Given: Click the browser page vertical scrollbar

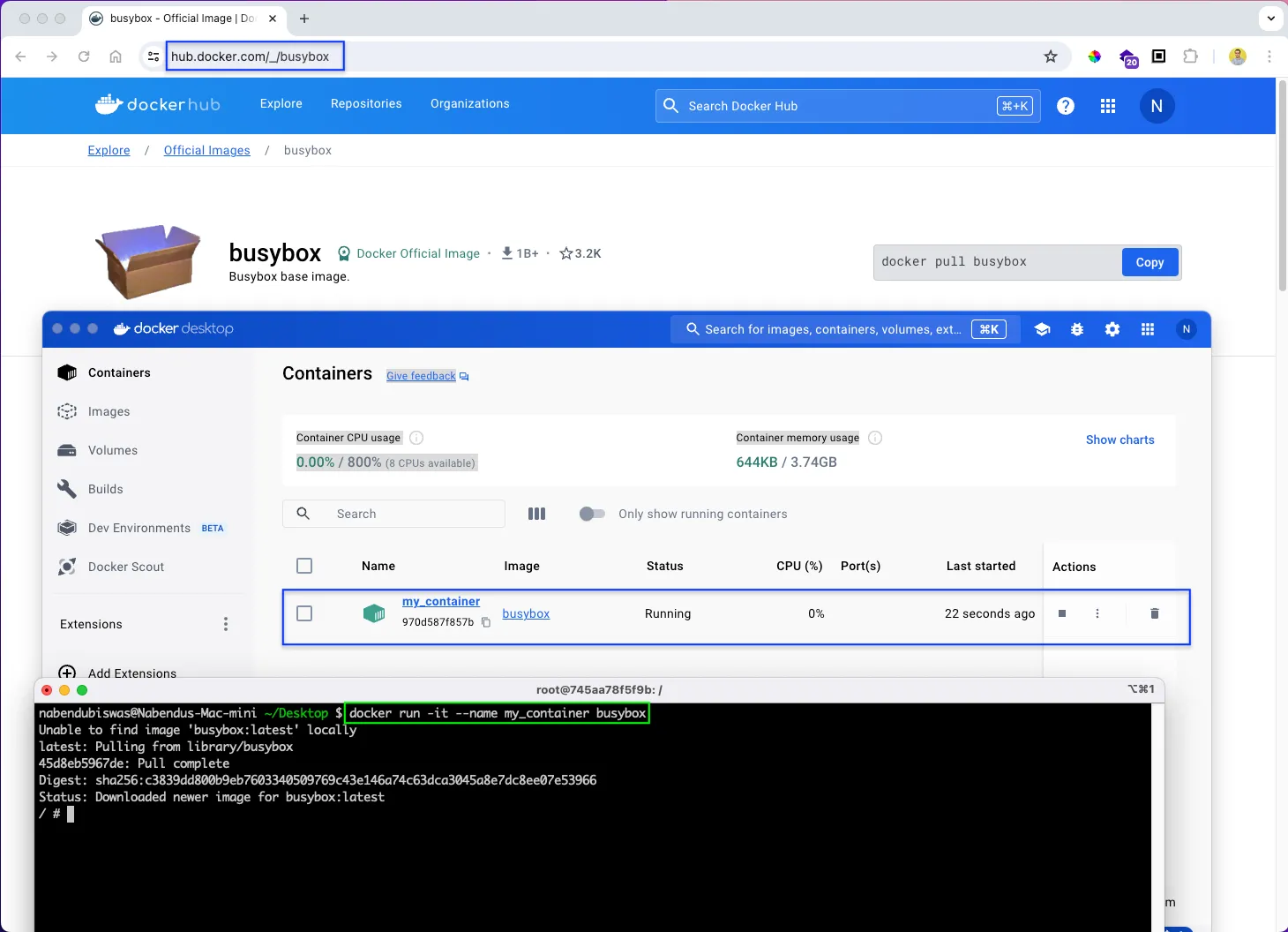Looking at the screenshot, I should (x=1282, y=186).
